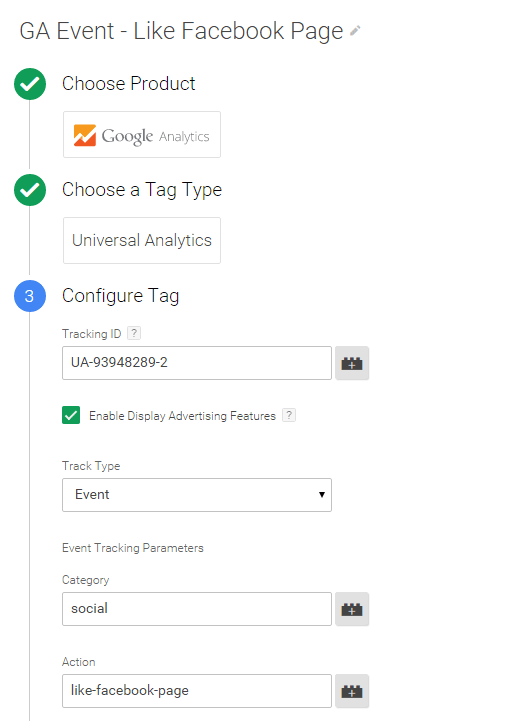Click the Category field containing social
Screen dimensions: 510x721
click(197, 609)
